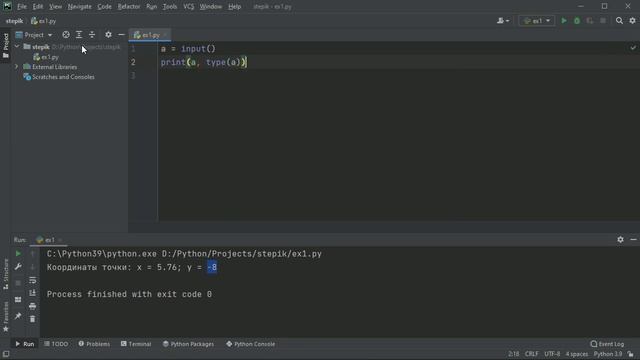Toggle the Favorites side tool tab
Image resolution: width=640 pixels, height=360 pixels.
6,317
